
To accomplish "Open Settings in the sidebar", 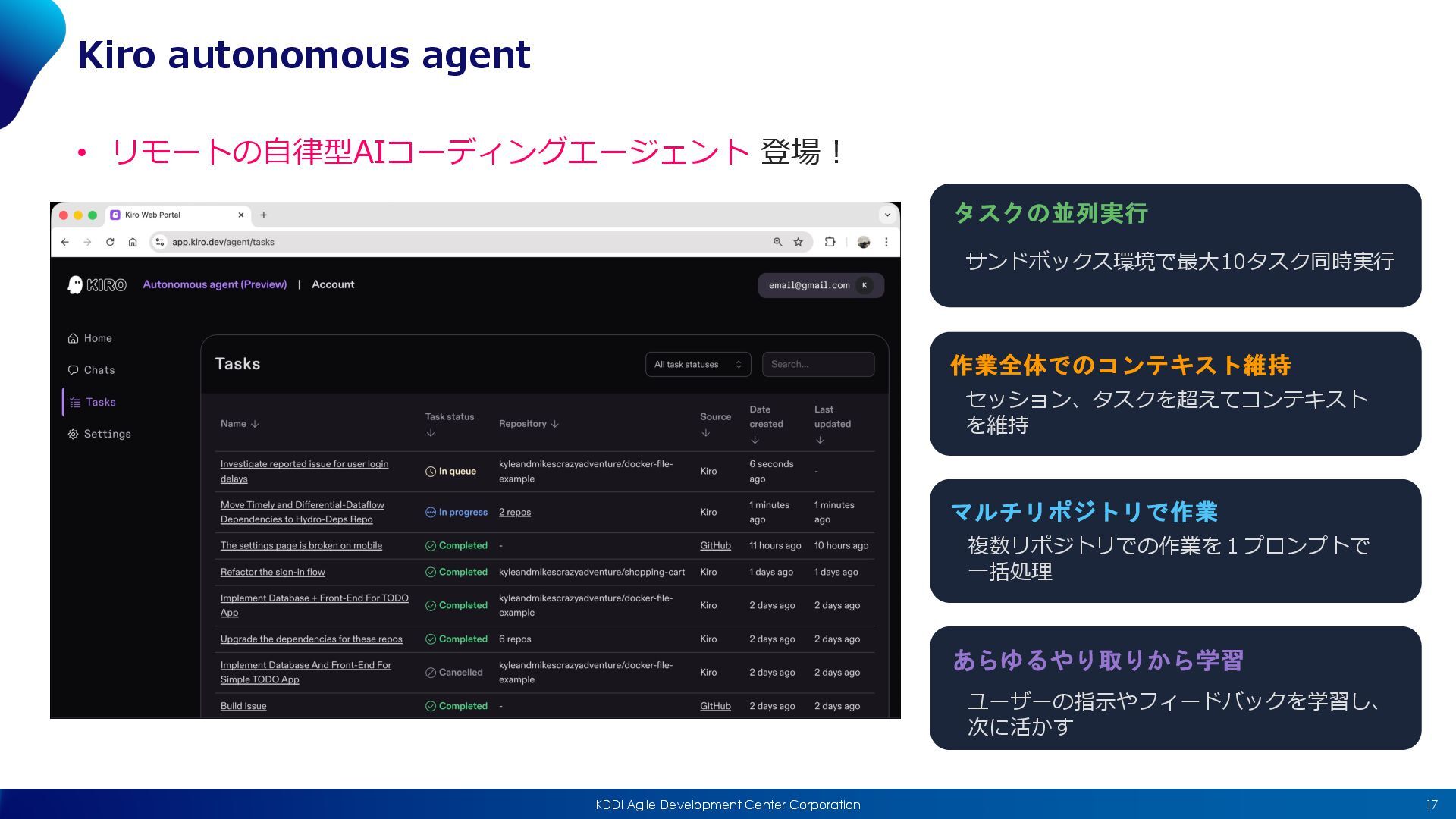I will [106, 434].
